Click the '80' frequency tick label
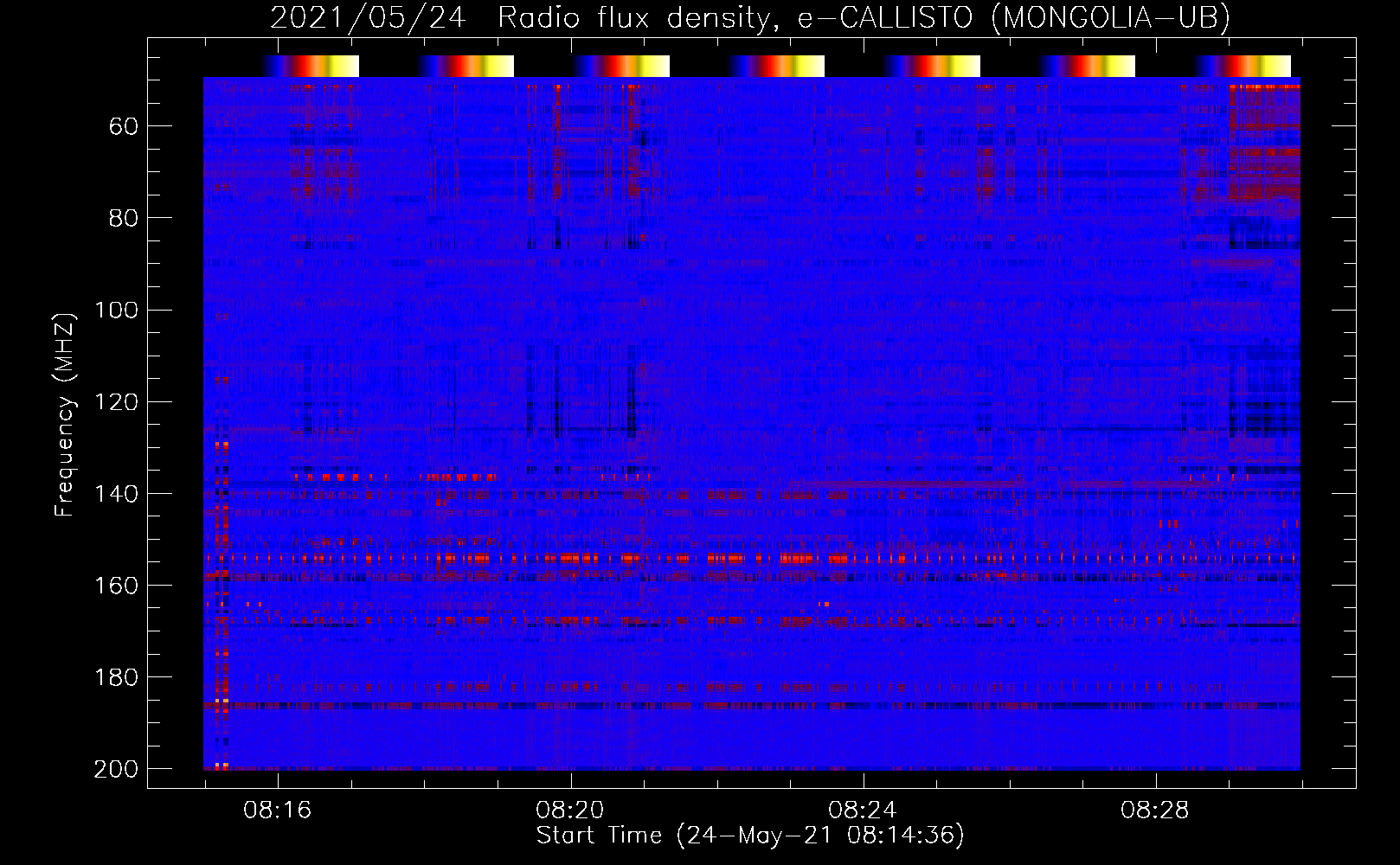Viewport: 1400px width, 865px height. (x=124, y=219)
